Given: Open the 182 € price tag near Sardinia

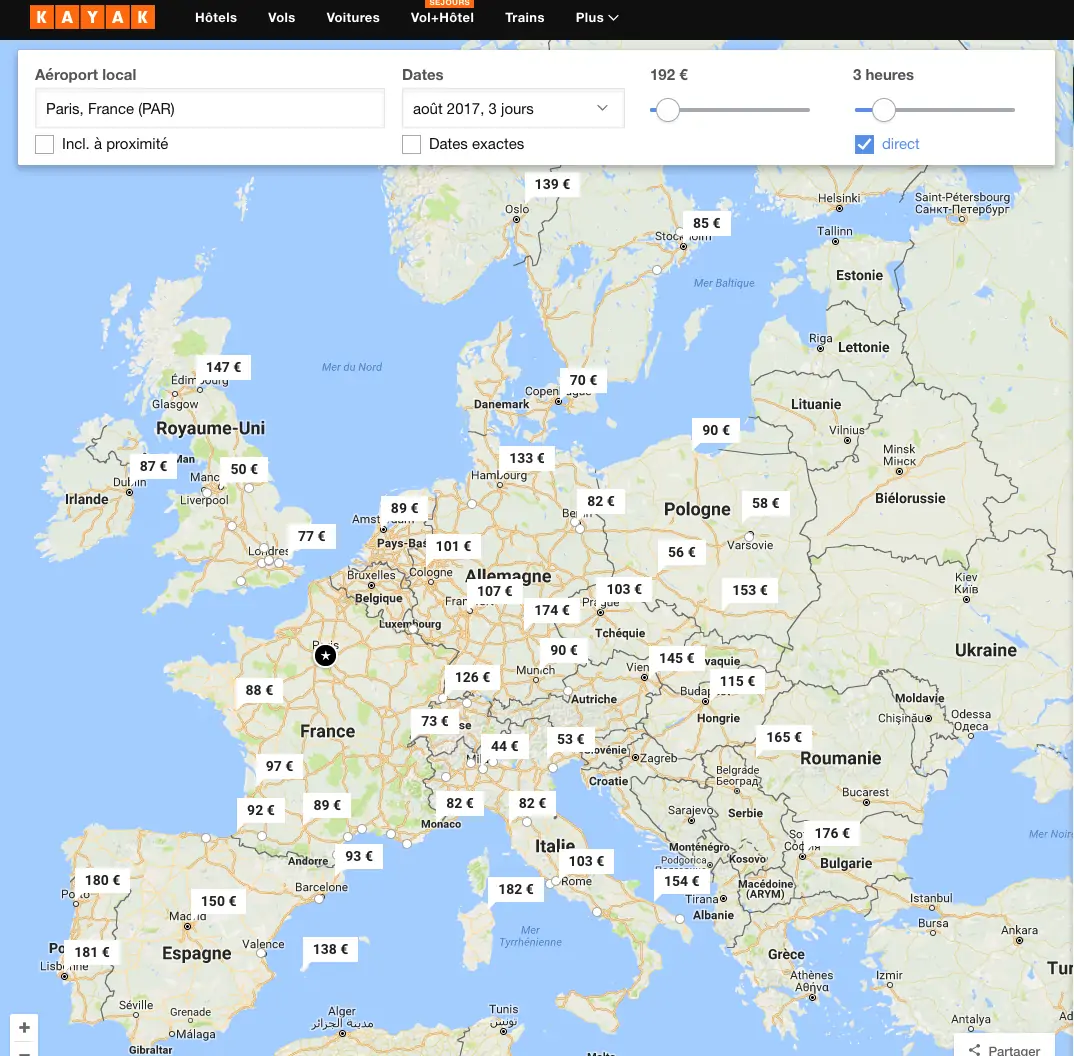Looking at the screenshot, I should point(516,889).
